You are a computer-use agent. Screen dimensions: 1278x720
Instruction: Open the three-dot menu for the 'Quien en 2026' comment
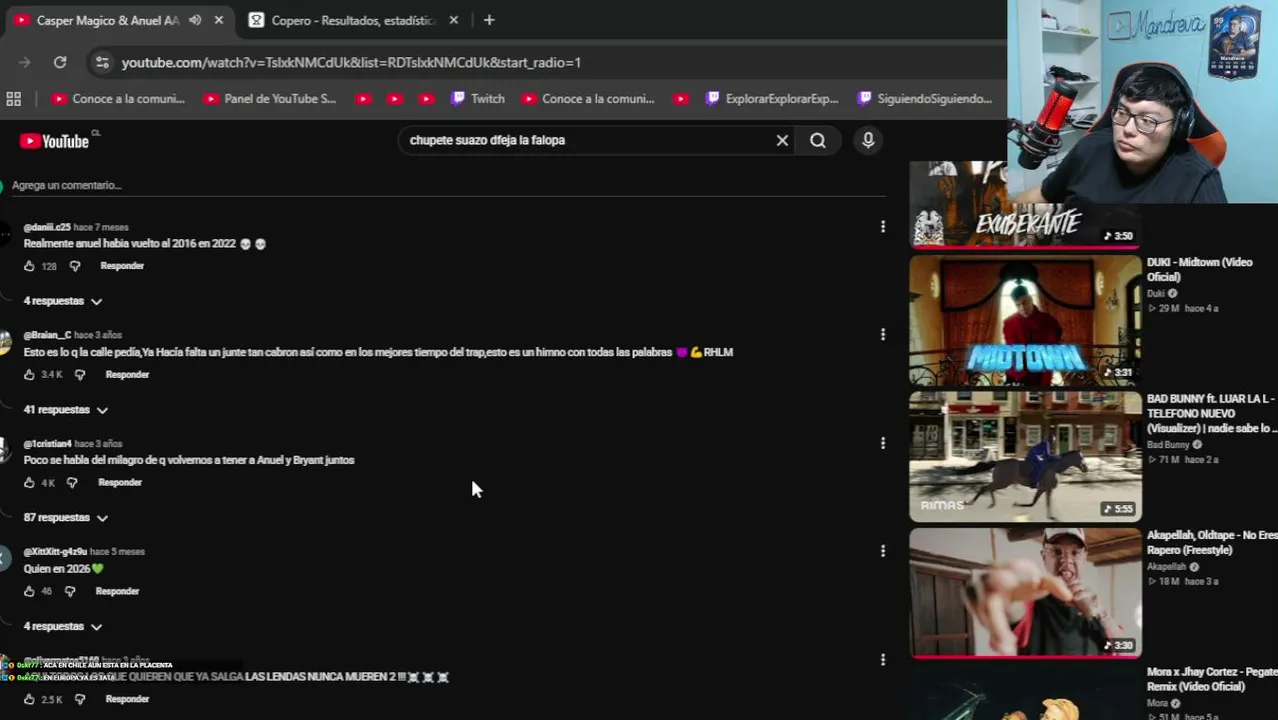[x=882, y=551]
